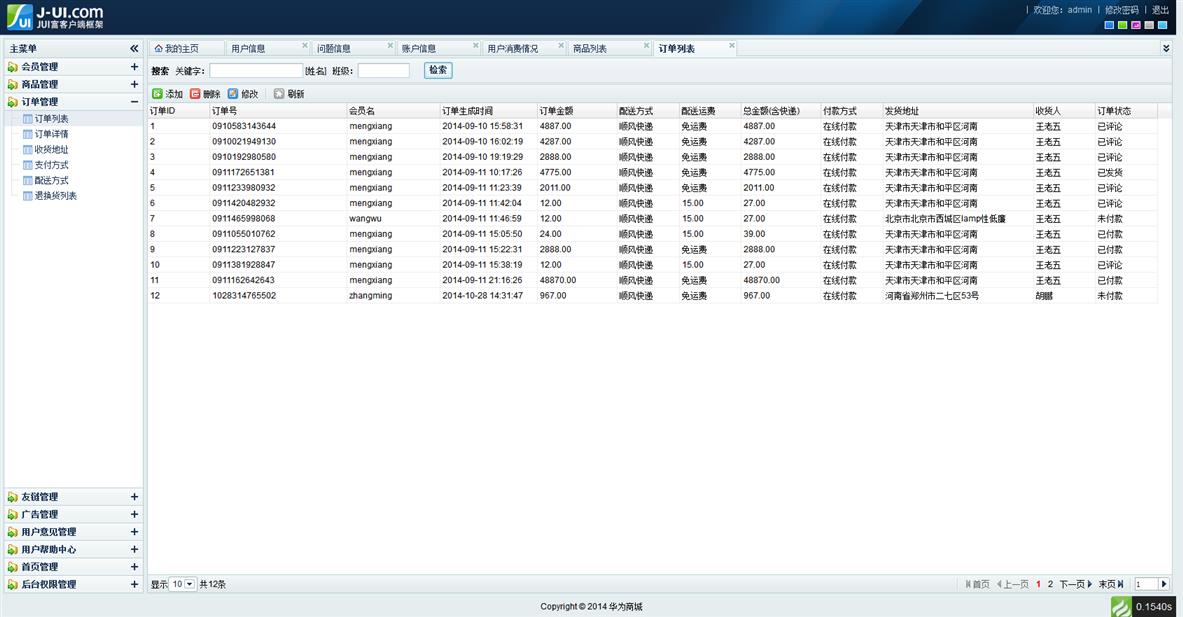1183x617 pixels.
Task: Expand the 首页管理 menu section
Action: pyautogui.click(x=134, y=566)
